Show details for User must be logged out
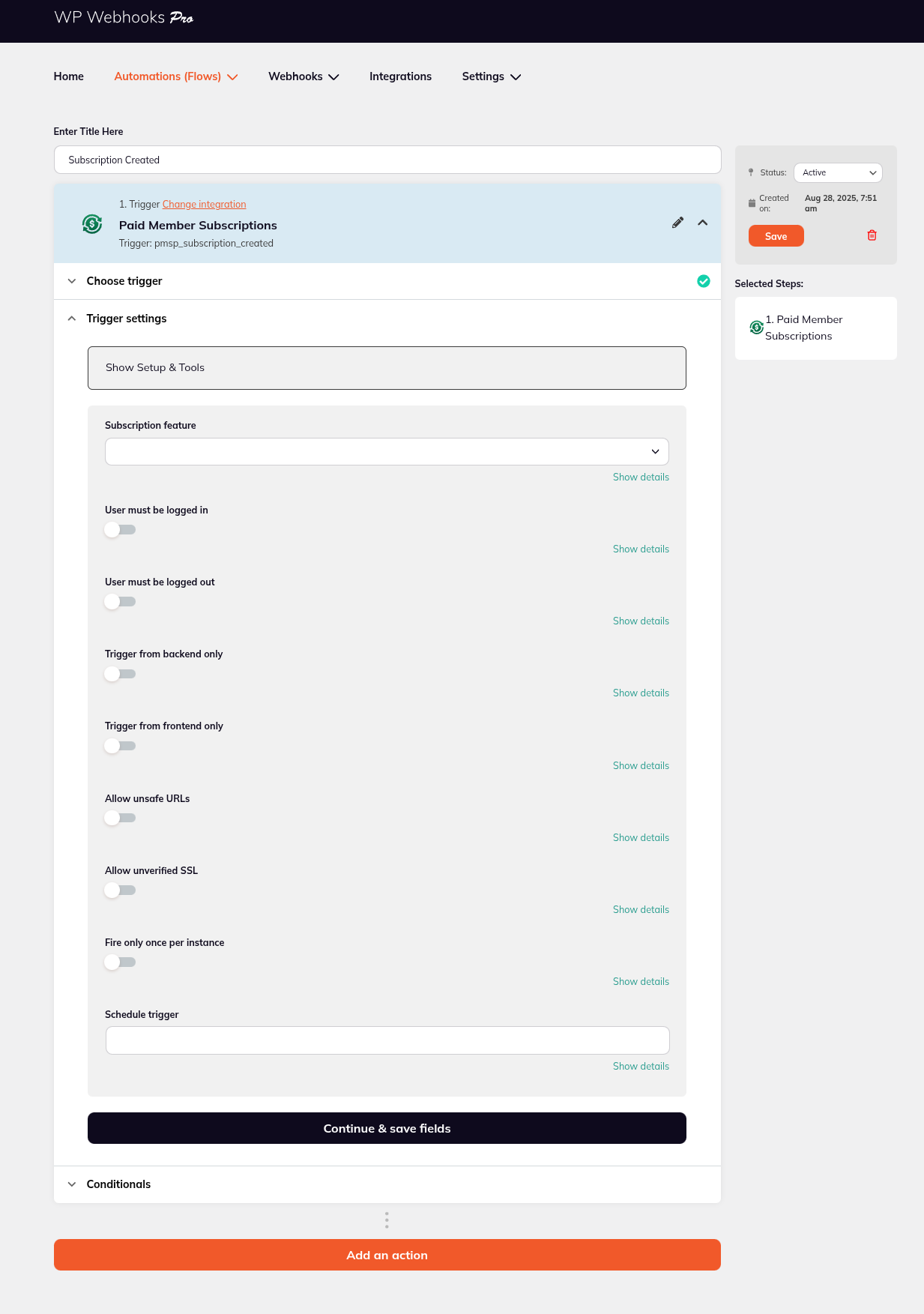 (641, 621)
